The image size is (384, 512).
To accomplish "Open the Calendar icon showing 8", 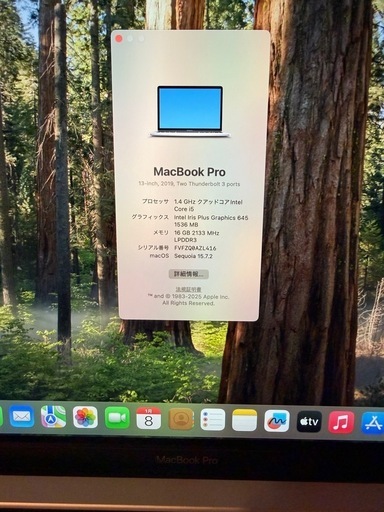I will 149,418.
